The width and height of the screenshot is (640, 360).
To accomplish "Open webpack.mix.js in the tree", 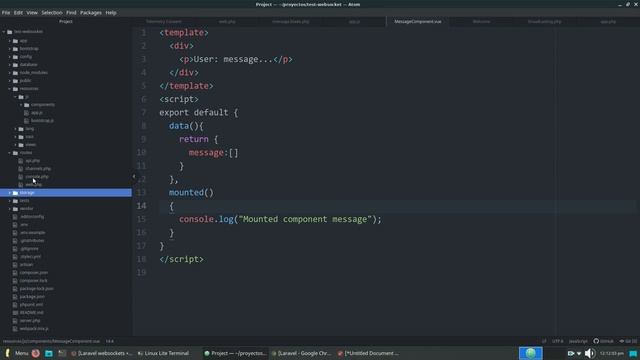I will tap(34, 329).
